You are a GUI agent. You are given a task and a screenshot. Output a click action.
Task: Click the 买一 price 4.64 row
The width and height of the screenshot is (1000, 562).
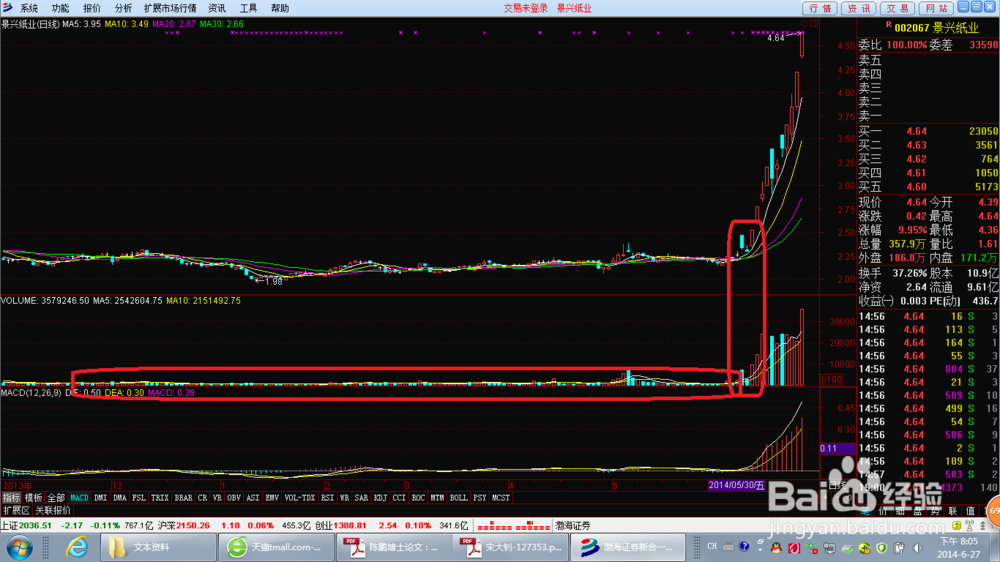tap(928, 131)
